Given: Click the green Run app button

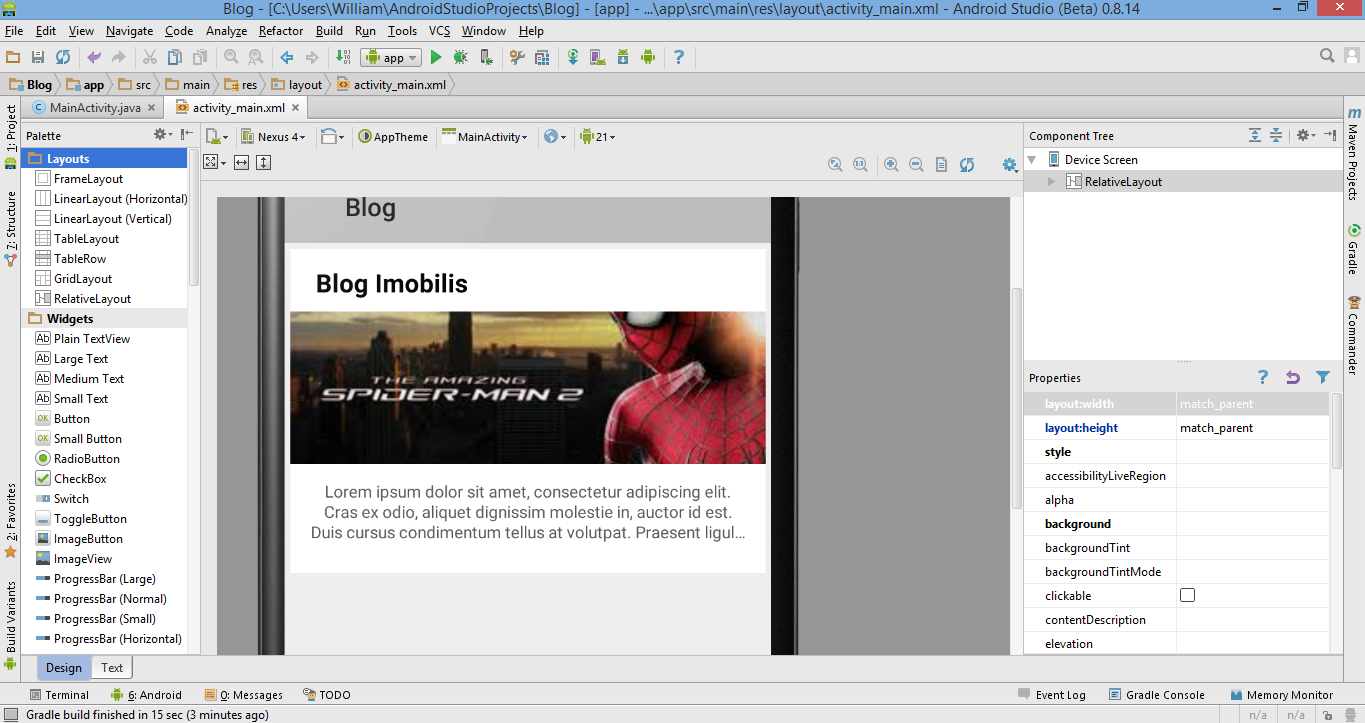Looking at the screenshot, I should pos(436,58).
